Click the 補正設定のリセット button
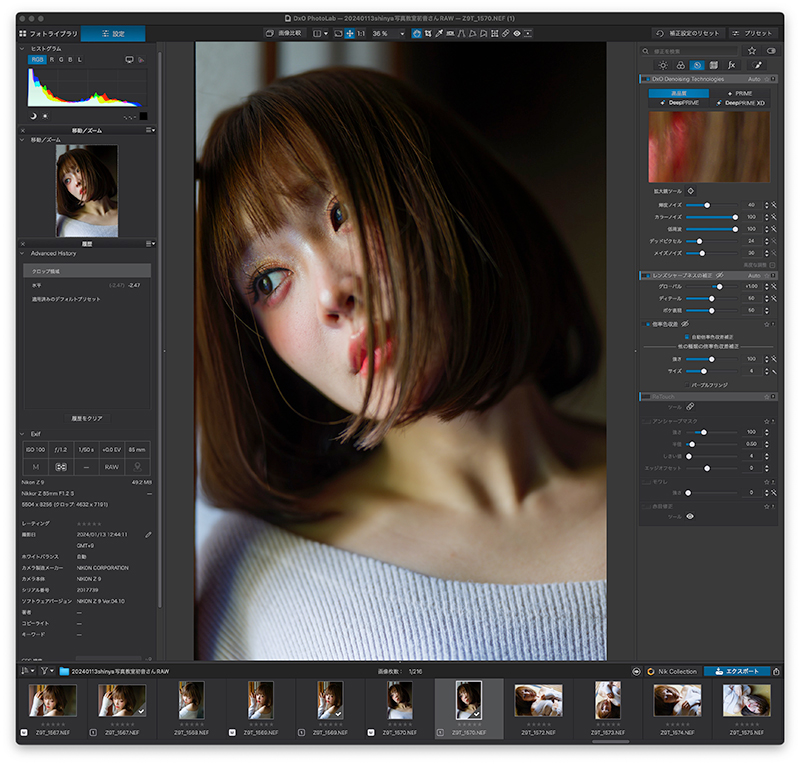 [688, 33]
